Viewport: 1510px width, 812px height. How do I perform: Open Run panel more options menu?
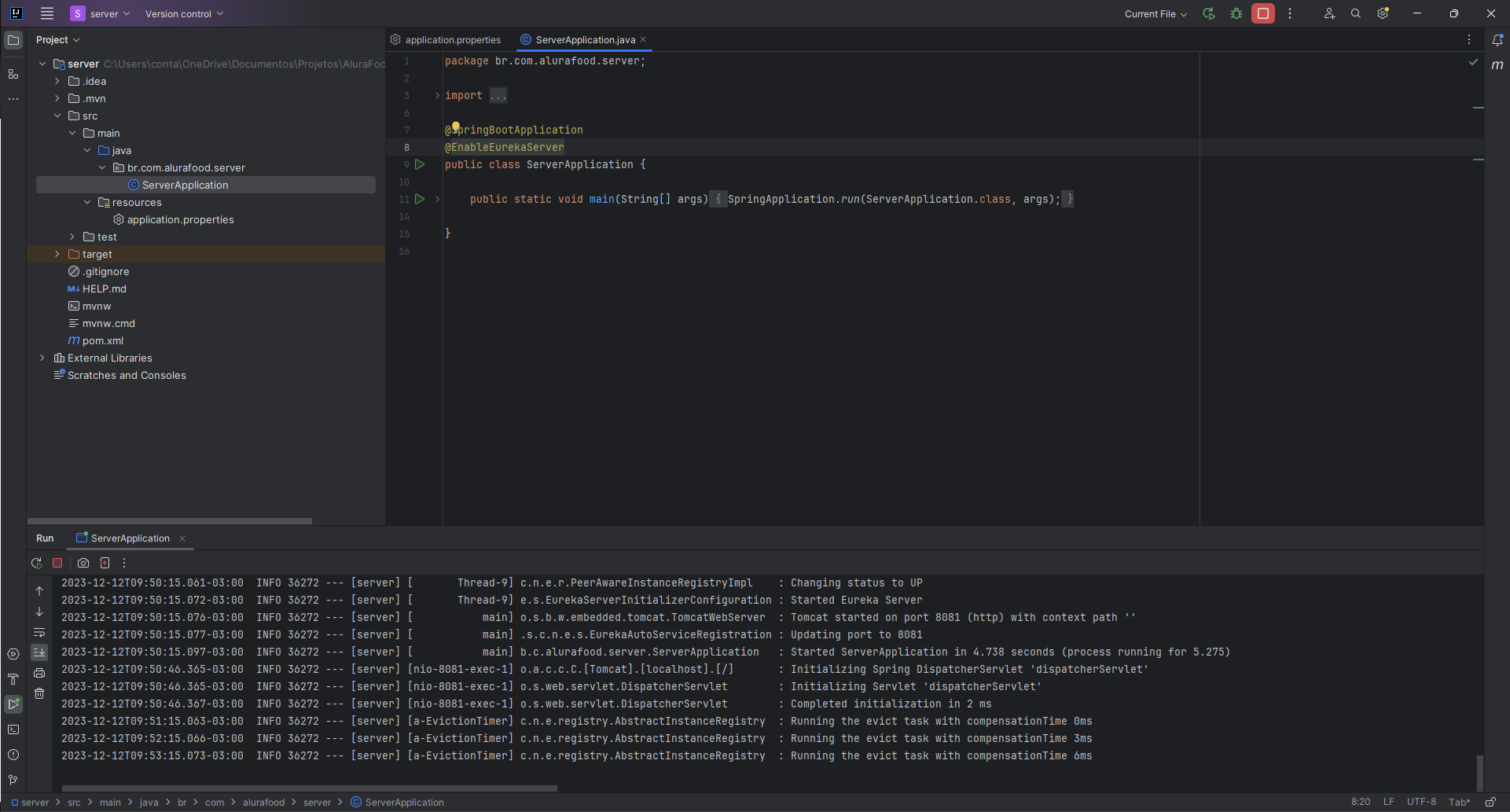(x=124, y=563)
